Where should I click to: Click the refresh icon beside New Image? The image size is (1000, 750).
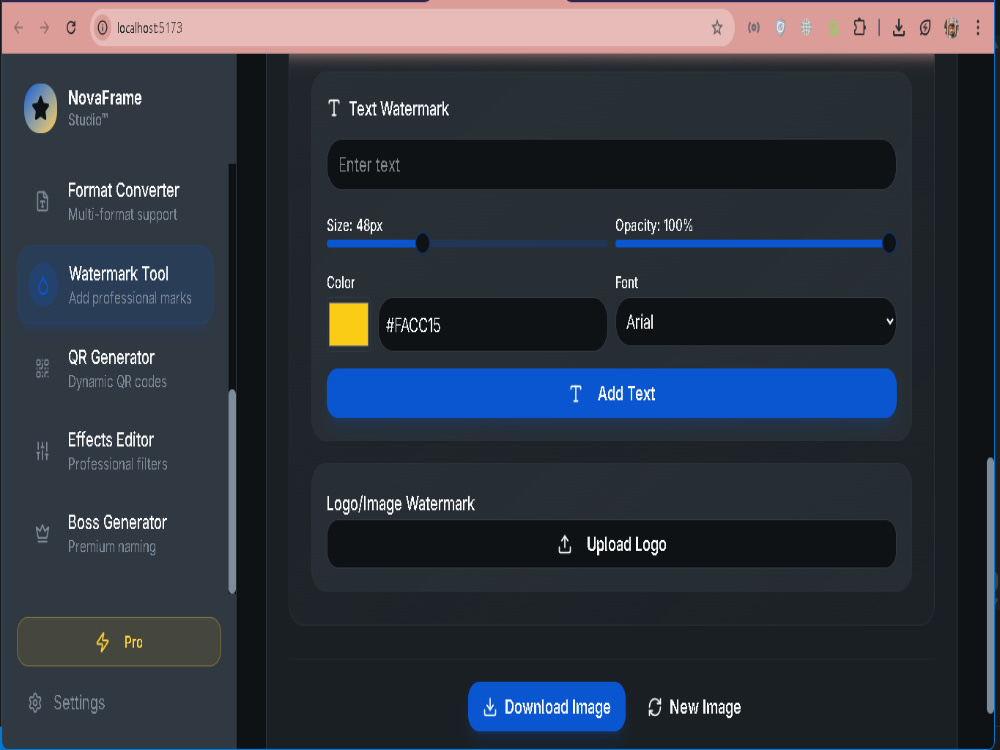click(654, 707)
